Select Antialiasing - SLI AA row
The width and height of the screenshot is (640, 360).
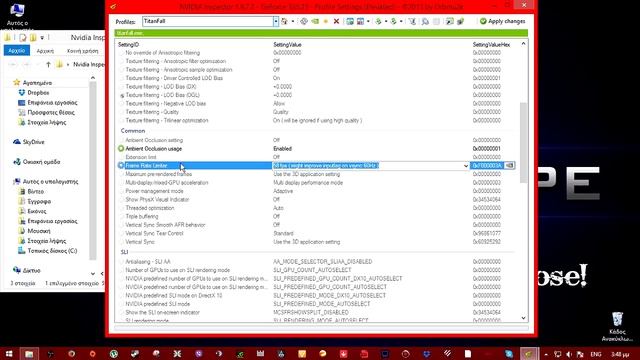(316, 261)
